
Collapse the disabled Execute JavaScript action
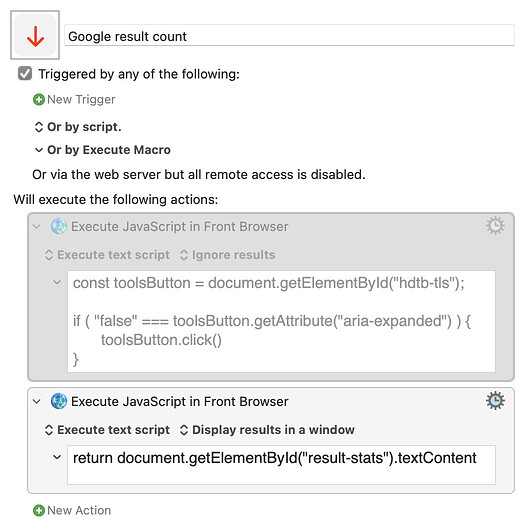pyautogui.click(x=37, y=227)
